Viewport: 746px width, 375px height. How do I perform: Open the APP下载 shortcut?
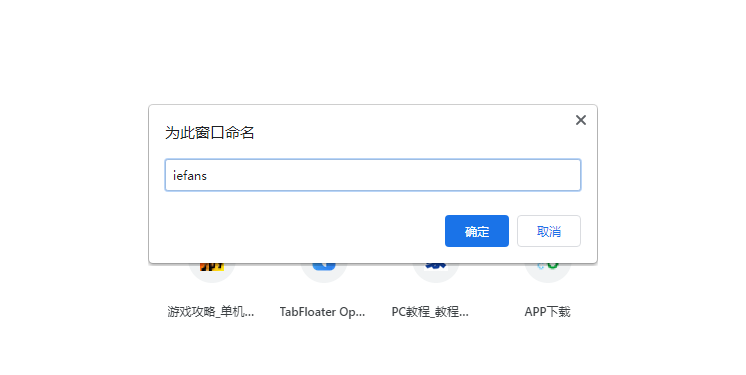547,291
